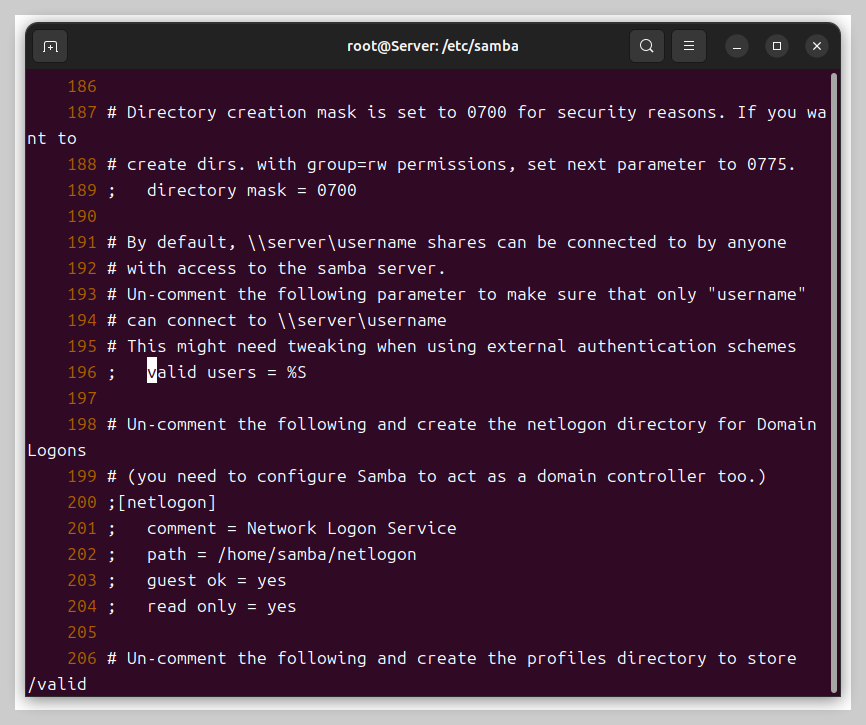Click 'valid users = %S' line
866x725 pixels.
(226, 373)
